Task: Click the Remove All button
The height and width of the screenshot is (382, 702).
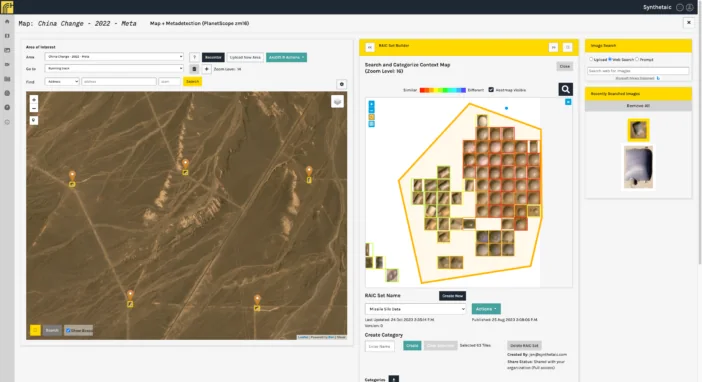Action: click(x=638, y=106)
